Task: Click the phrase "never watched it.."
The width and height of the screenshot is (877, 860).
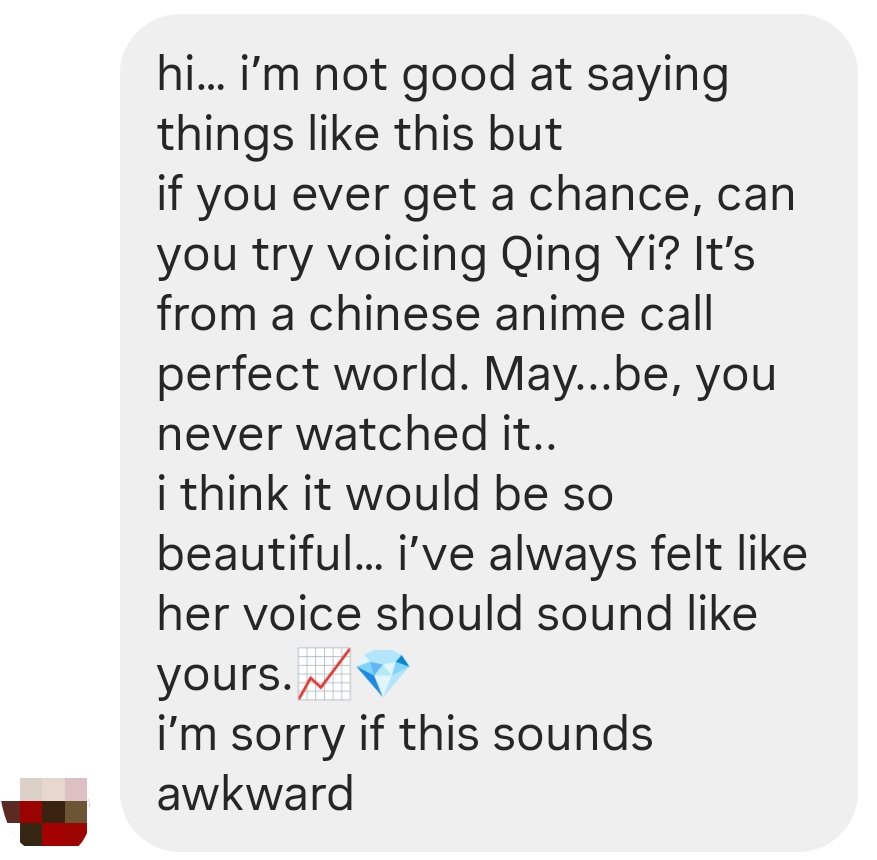Action: pyautogui.click(x=357, y=434)
